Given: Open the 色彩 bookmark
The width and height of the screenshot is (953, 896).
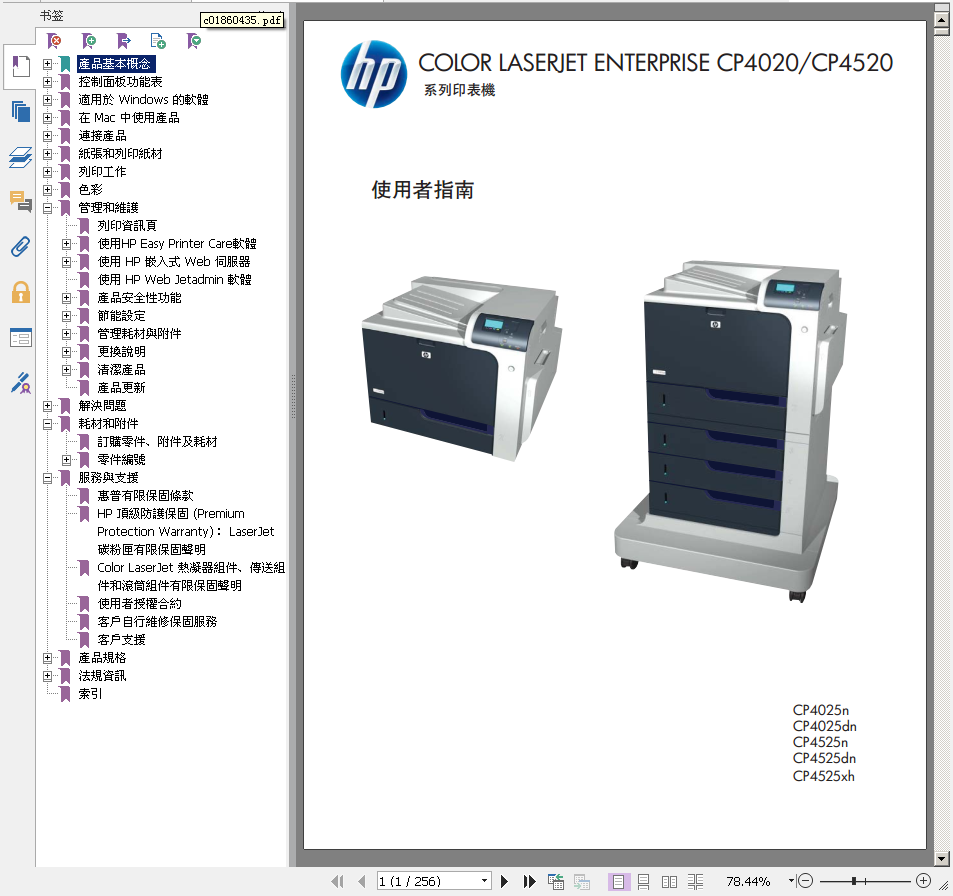Looking at the screenshot, I should tap(91, 190).
